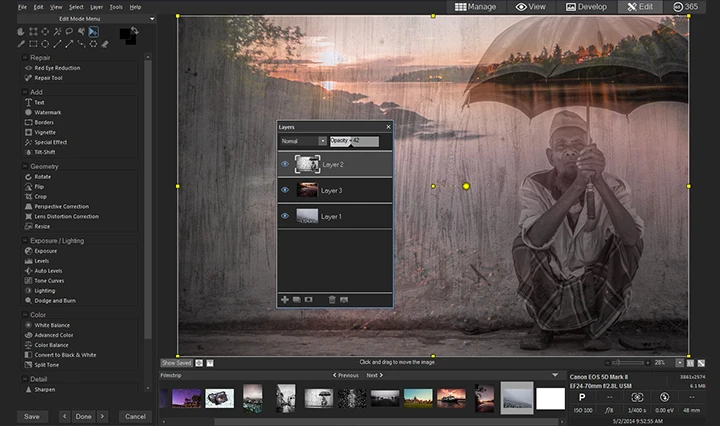Adjust the layer Opacity slider
The image size is (720, 426).
coord(354,142)
